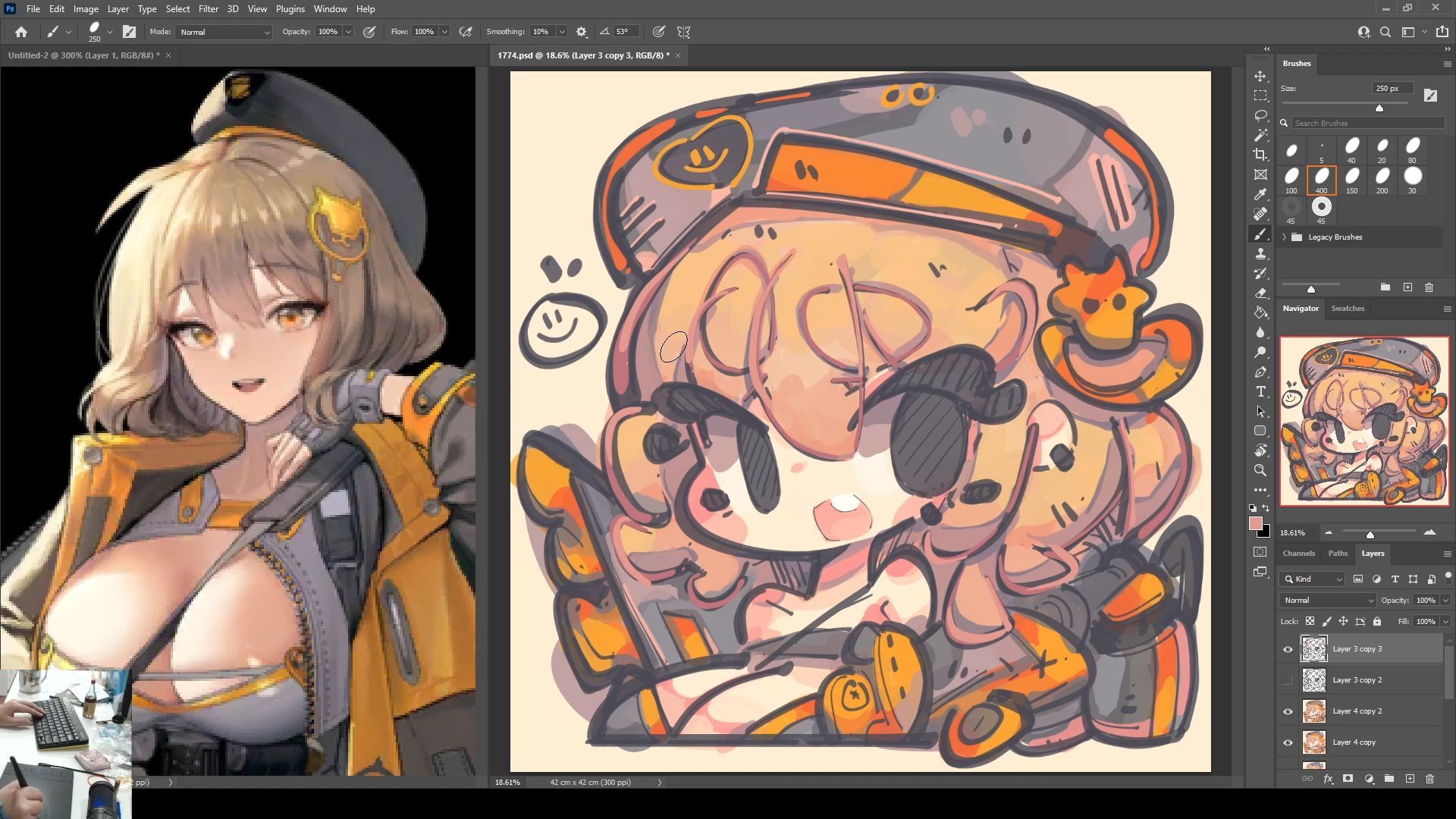Switch to Untitled-2 document tab
Viewport: 1456px width, 819px height.
click(84, 55)
